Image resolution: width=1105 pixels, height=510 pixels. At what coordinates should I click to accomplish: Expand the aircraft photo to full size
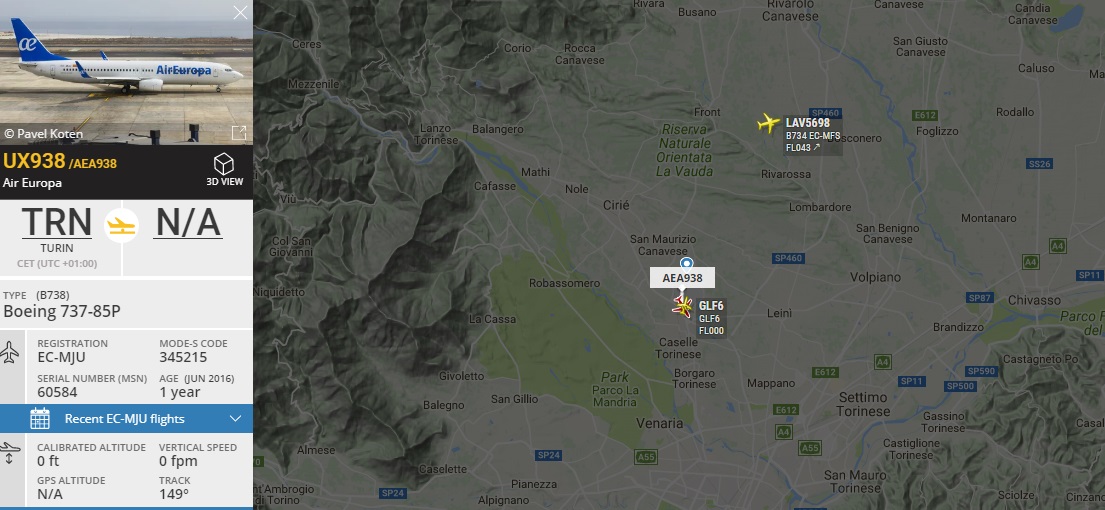click(x=239, y=132)
